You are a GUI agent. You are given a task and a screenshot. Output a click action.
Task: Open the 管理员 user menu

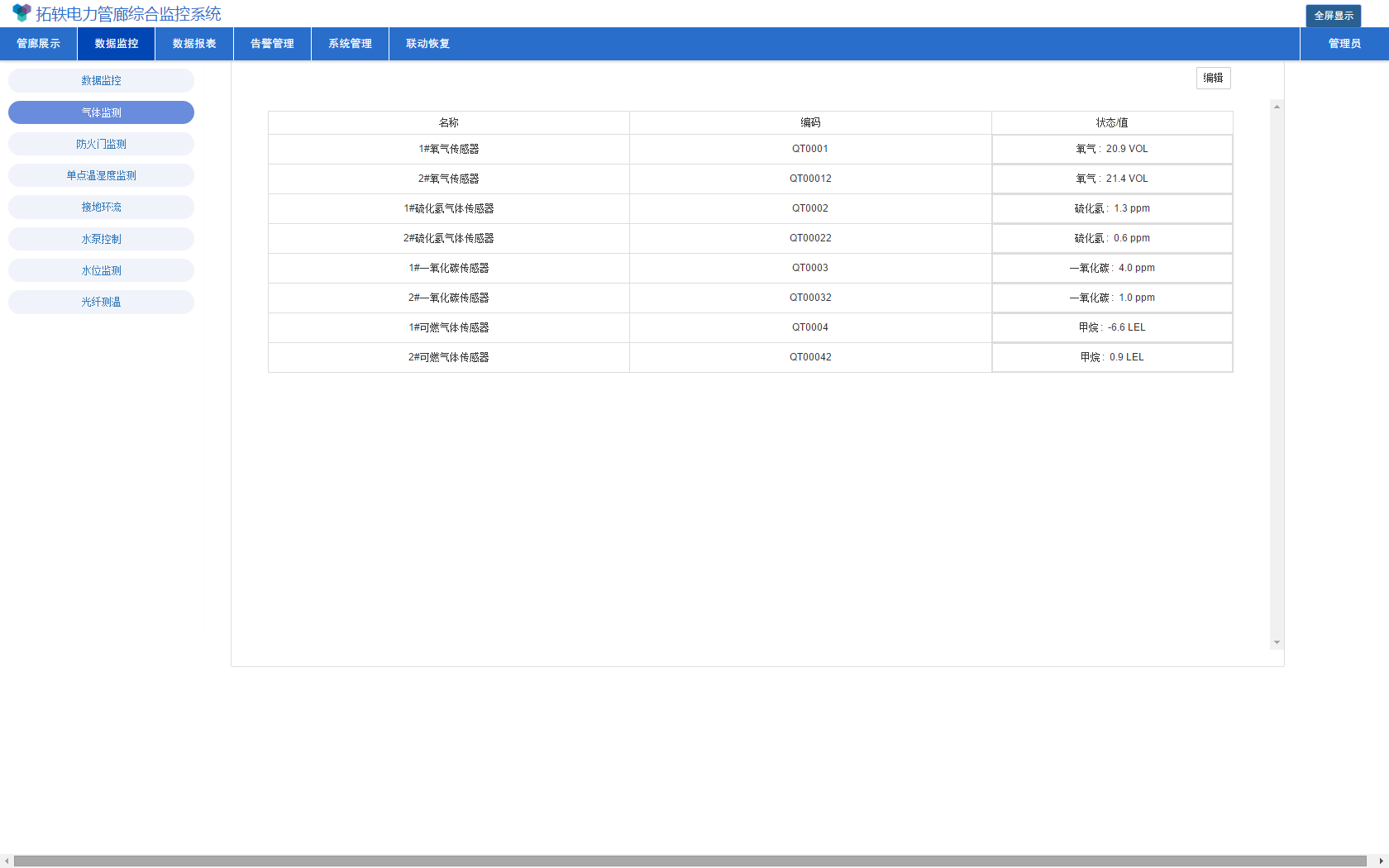1344,44
